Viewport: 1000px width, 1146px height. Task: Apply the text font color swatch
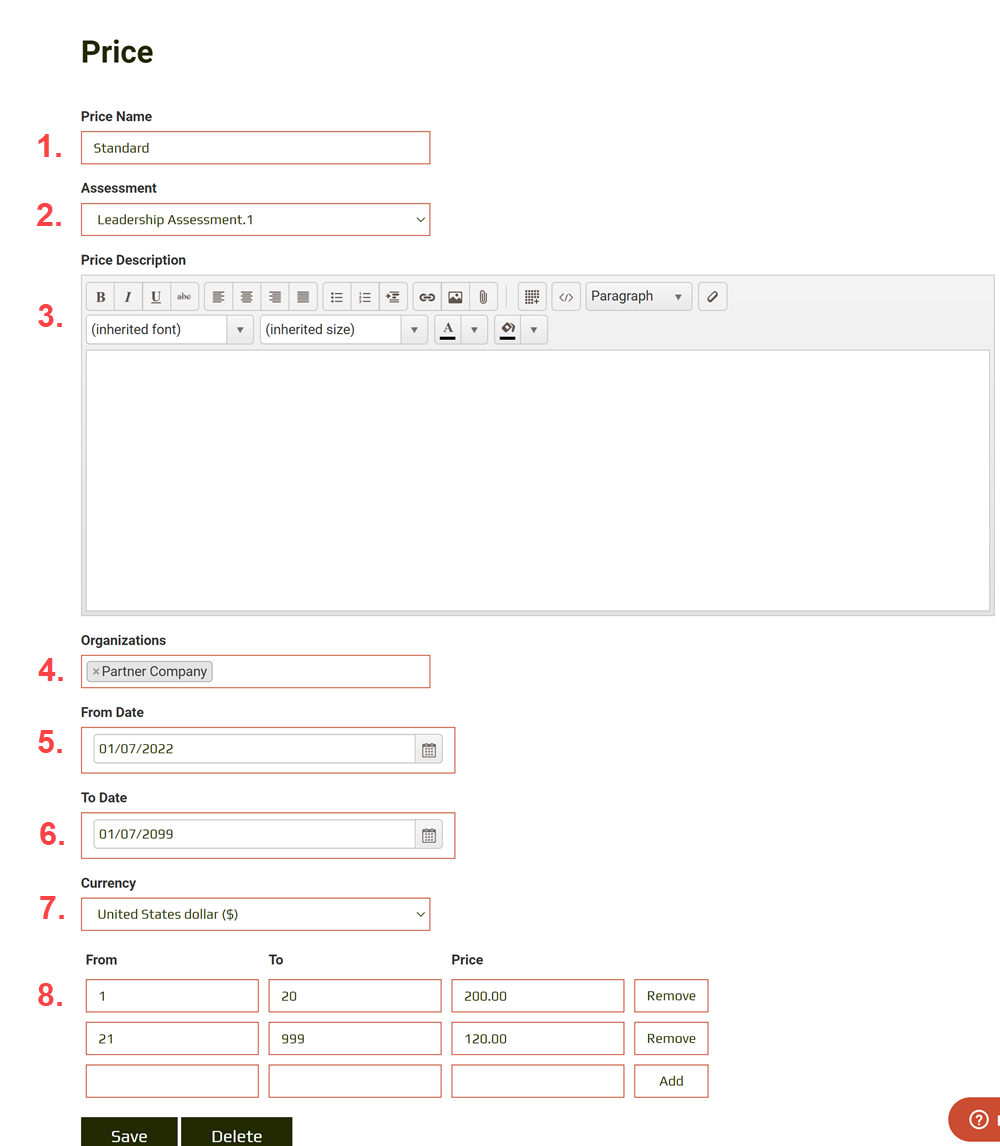point(447,329)
